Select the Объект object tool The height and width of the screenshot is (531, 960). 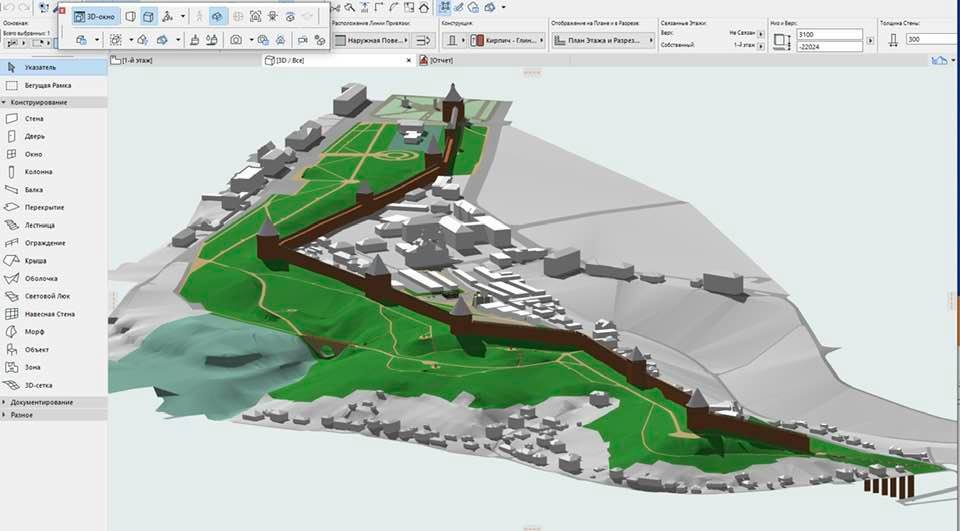(54, 349)
